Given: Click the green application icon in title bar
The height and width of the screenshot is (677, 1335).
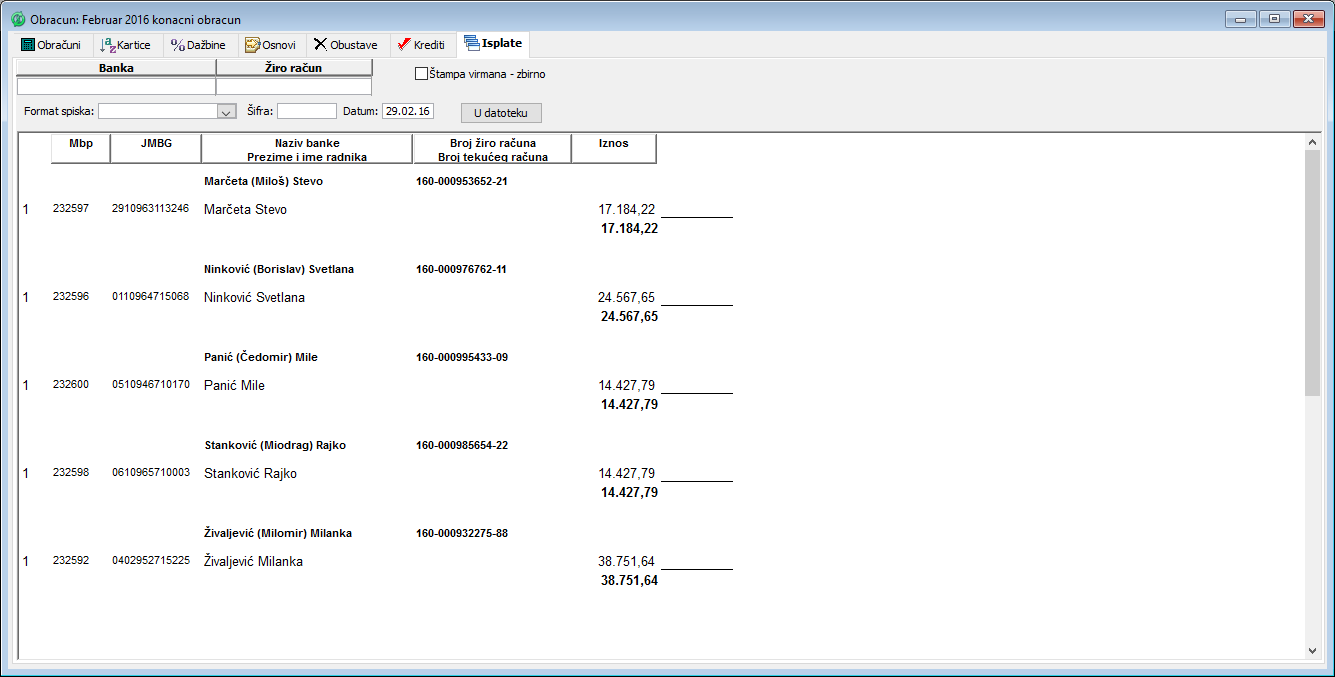Looking at the screenshot, I should pyautogui.click(x=18, y=19).
